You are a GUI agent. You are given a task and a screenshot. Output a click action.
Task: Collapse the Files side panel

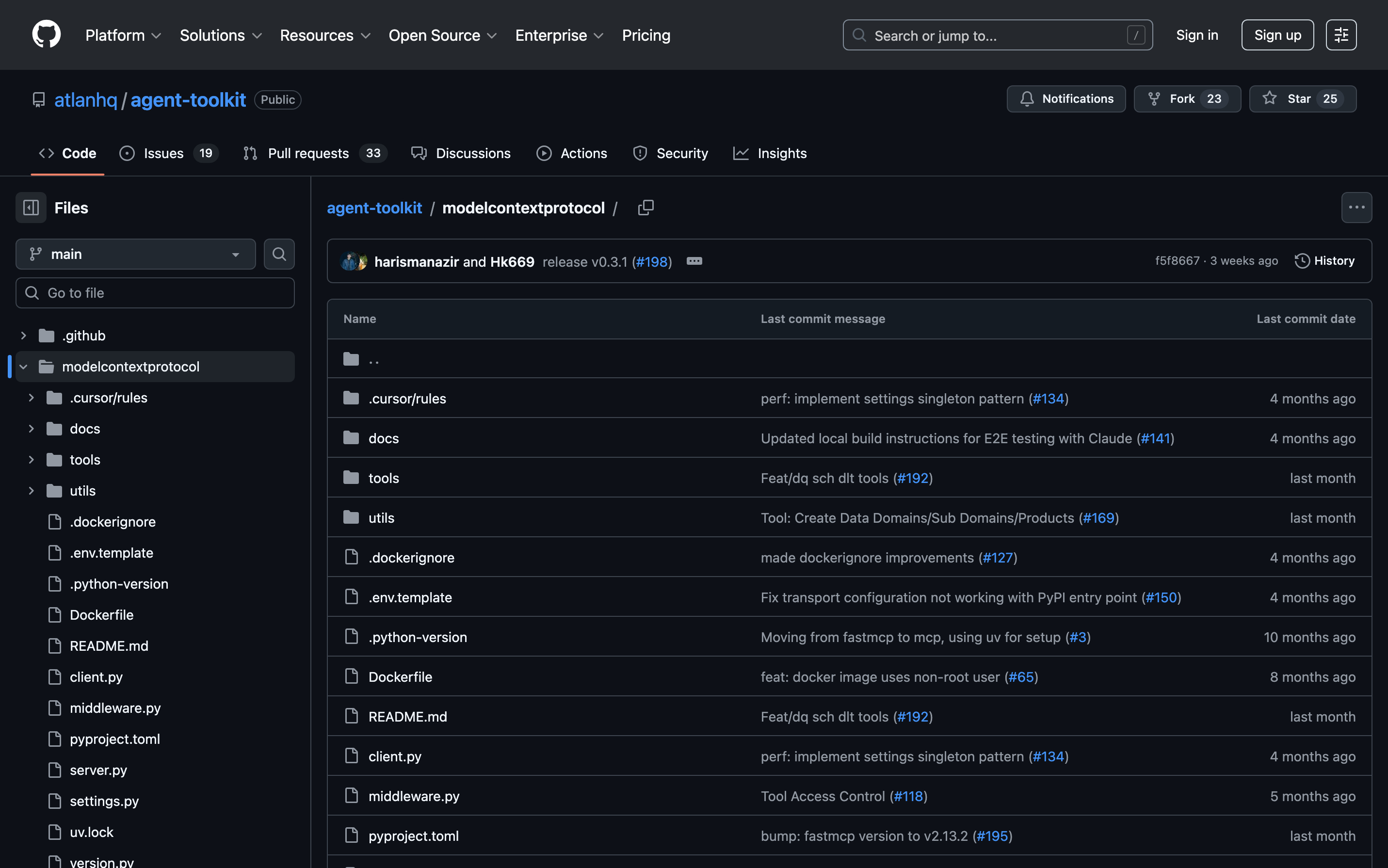click(x=31, y=208)
